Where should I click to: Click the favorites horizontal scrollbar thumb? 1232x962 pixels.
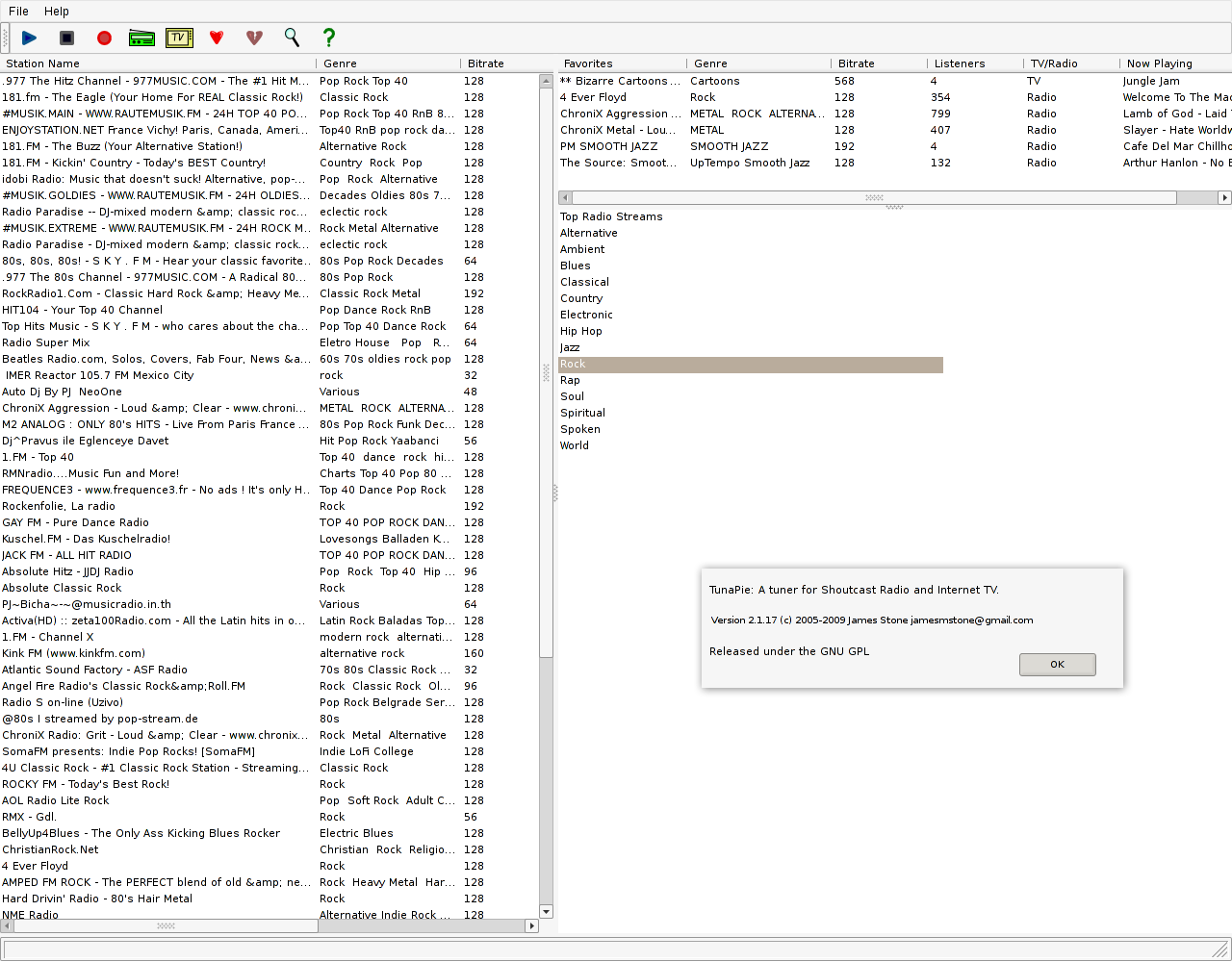874,197
